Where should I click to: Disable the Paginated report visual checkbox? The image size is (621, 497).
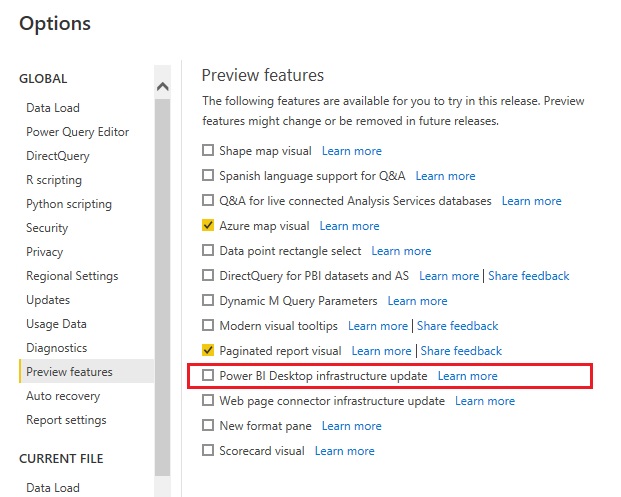(x=208, y=350)
